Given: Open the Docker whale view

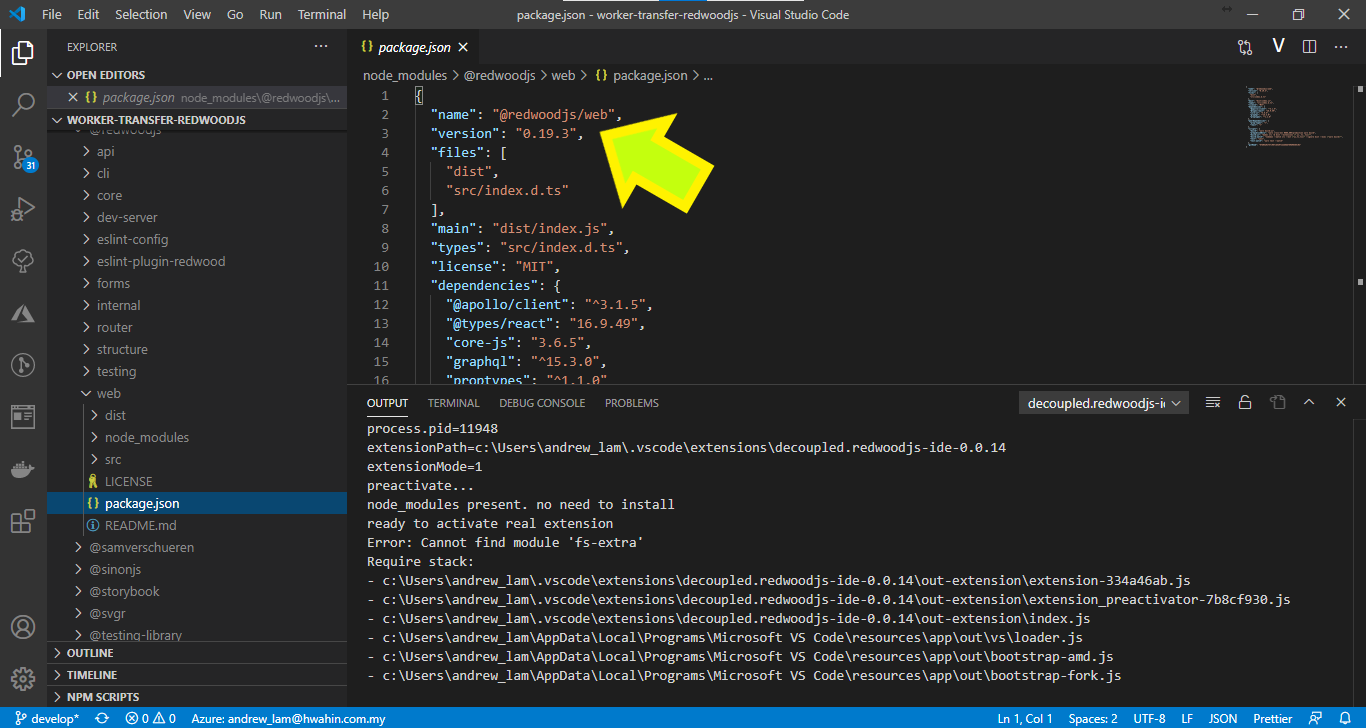Looking at the screenshot, I should tap(23, 469).
